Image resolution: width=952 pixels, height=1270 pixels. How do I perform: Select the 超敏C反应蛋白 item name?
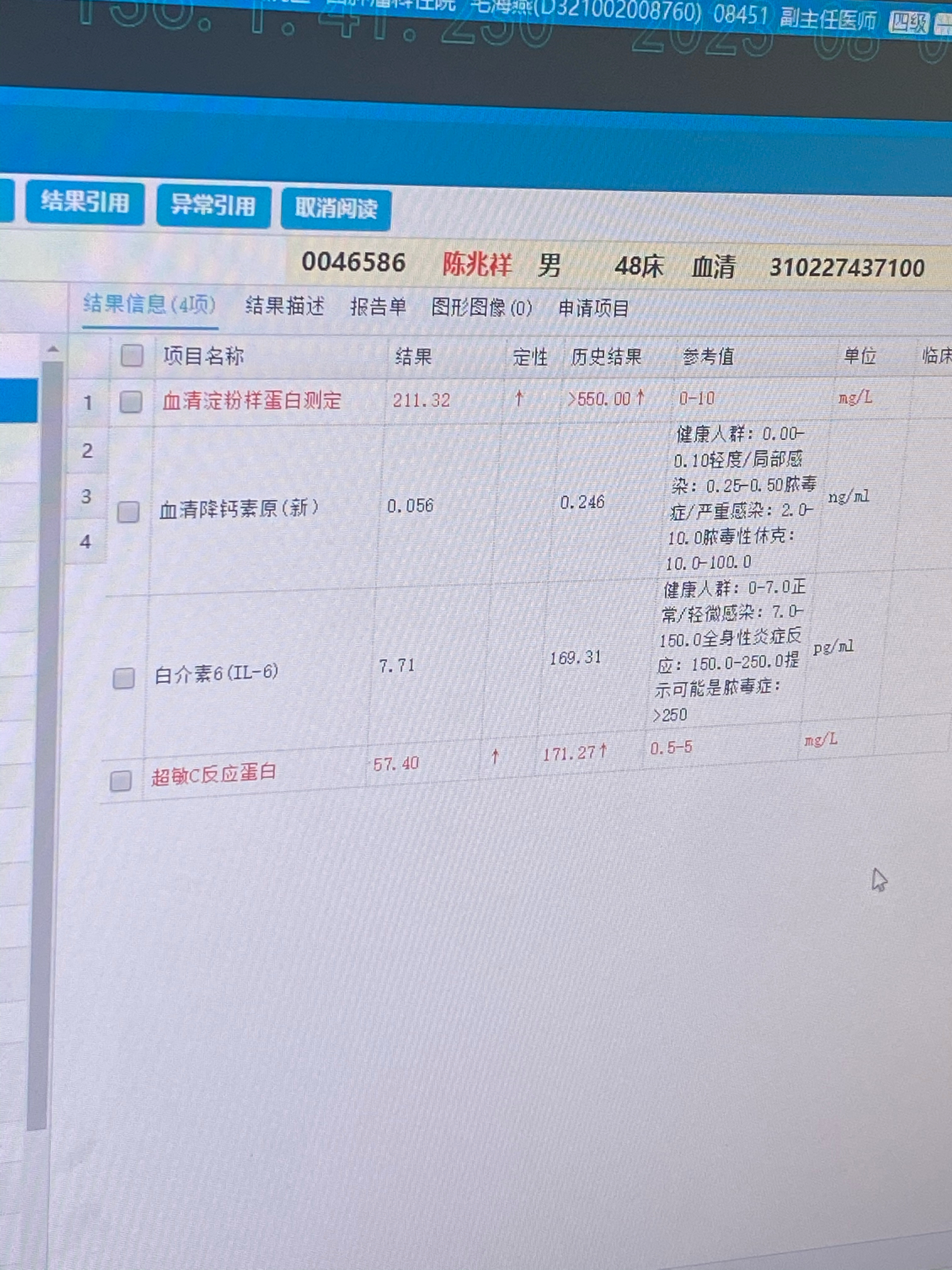213,774
